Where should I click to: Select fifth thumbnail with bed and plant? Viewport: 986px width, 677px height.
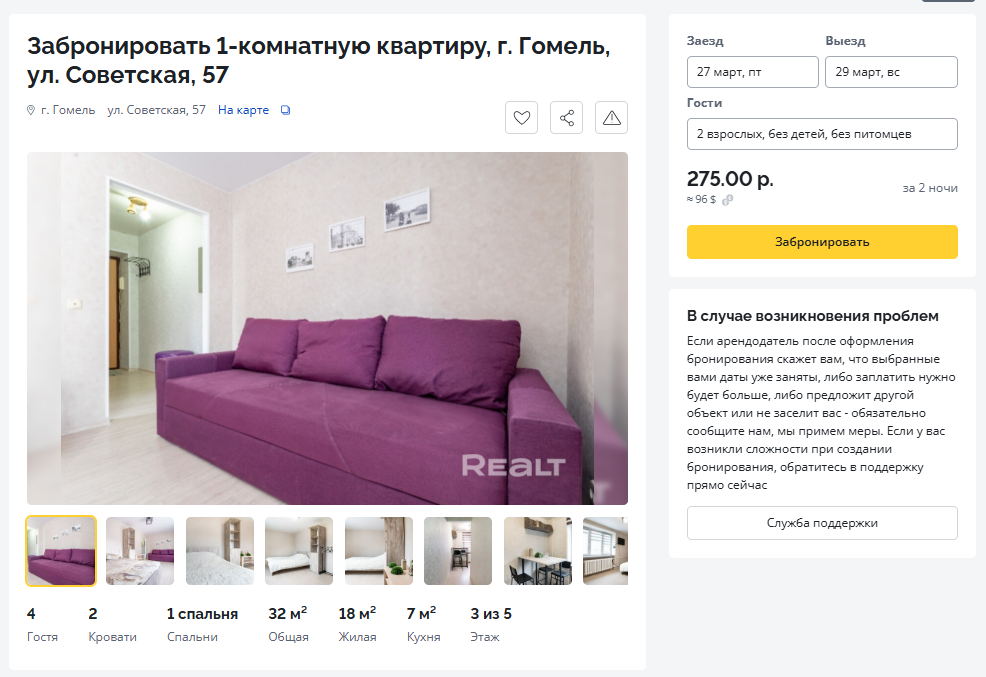coord(379,551)
